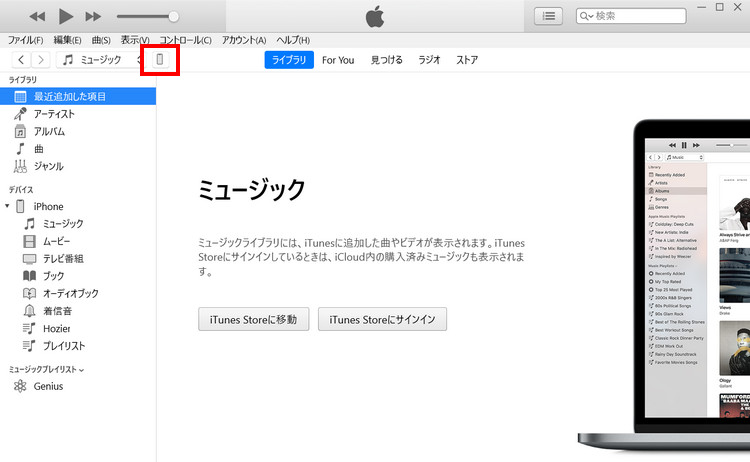Select the テレビ番組 label under iPhone

pyautogui.click(x=63, y=259)
